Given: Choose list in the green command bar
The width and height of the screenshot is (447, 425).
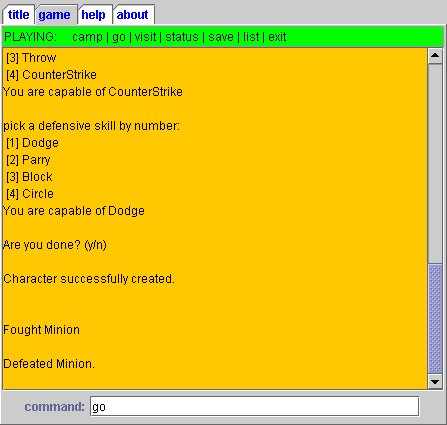Looking at the screenshot, I should 251,37.
